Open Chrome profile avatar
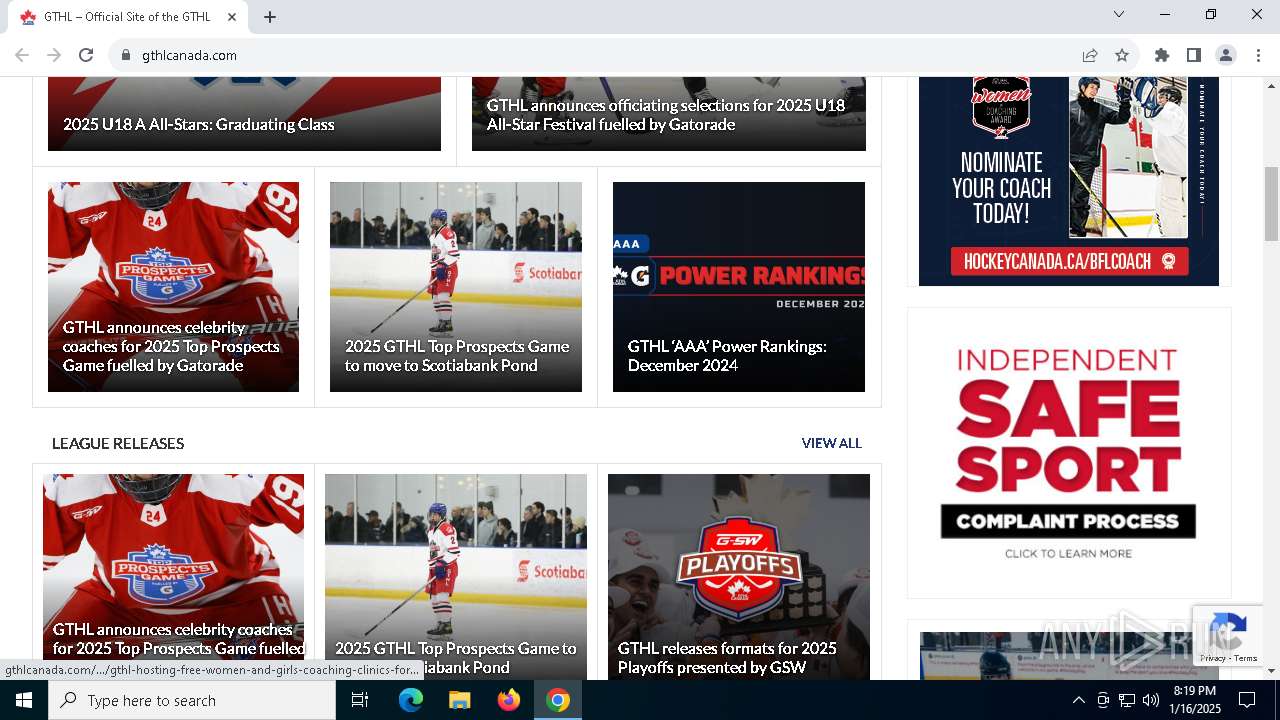The width and height of the screenshot is (1280, 720). tap(1226, 55)
